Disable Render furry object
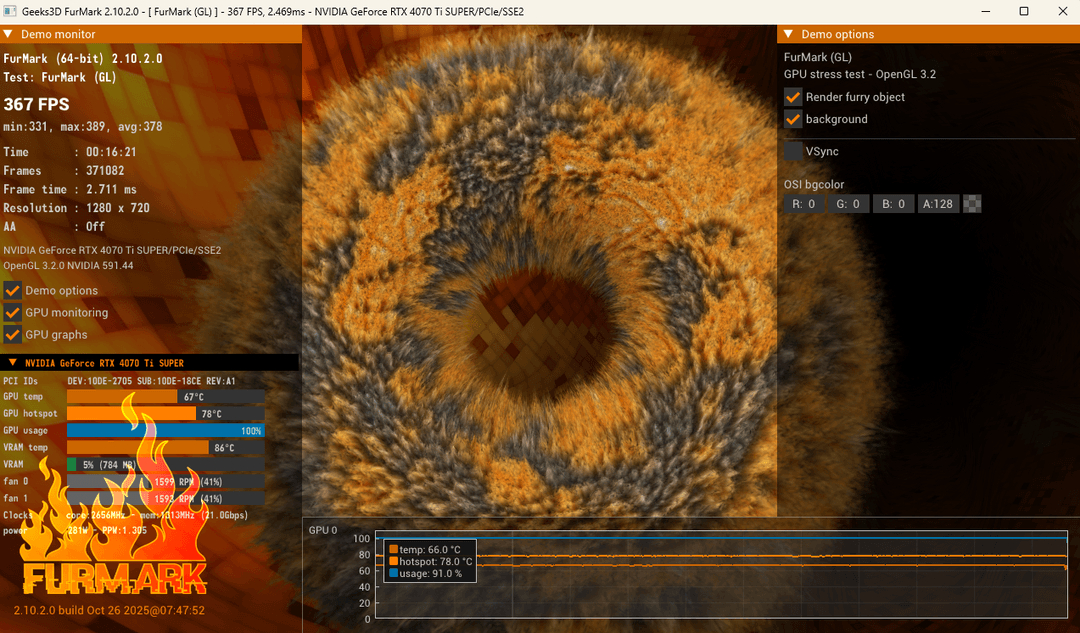1080x633 pixels. pos(793,97)
